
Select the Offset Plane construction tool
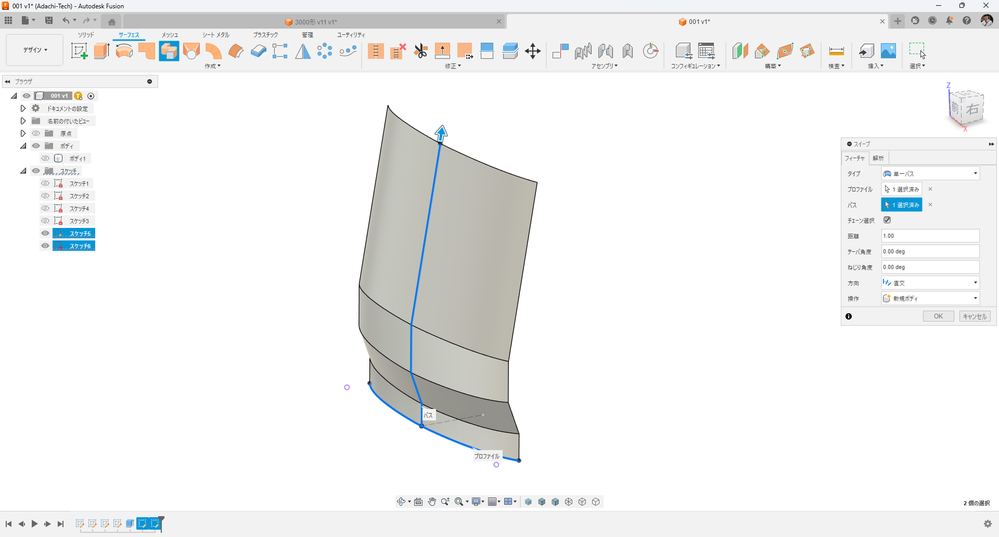[x=740, y=51]
